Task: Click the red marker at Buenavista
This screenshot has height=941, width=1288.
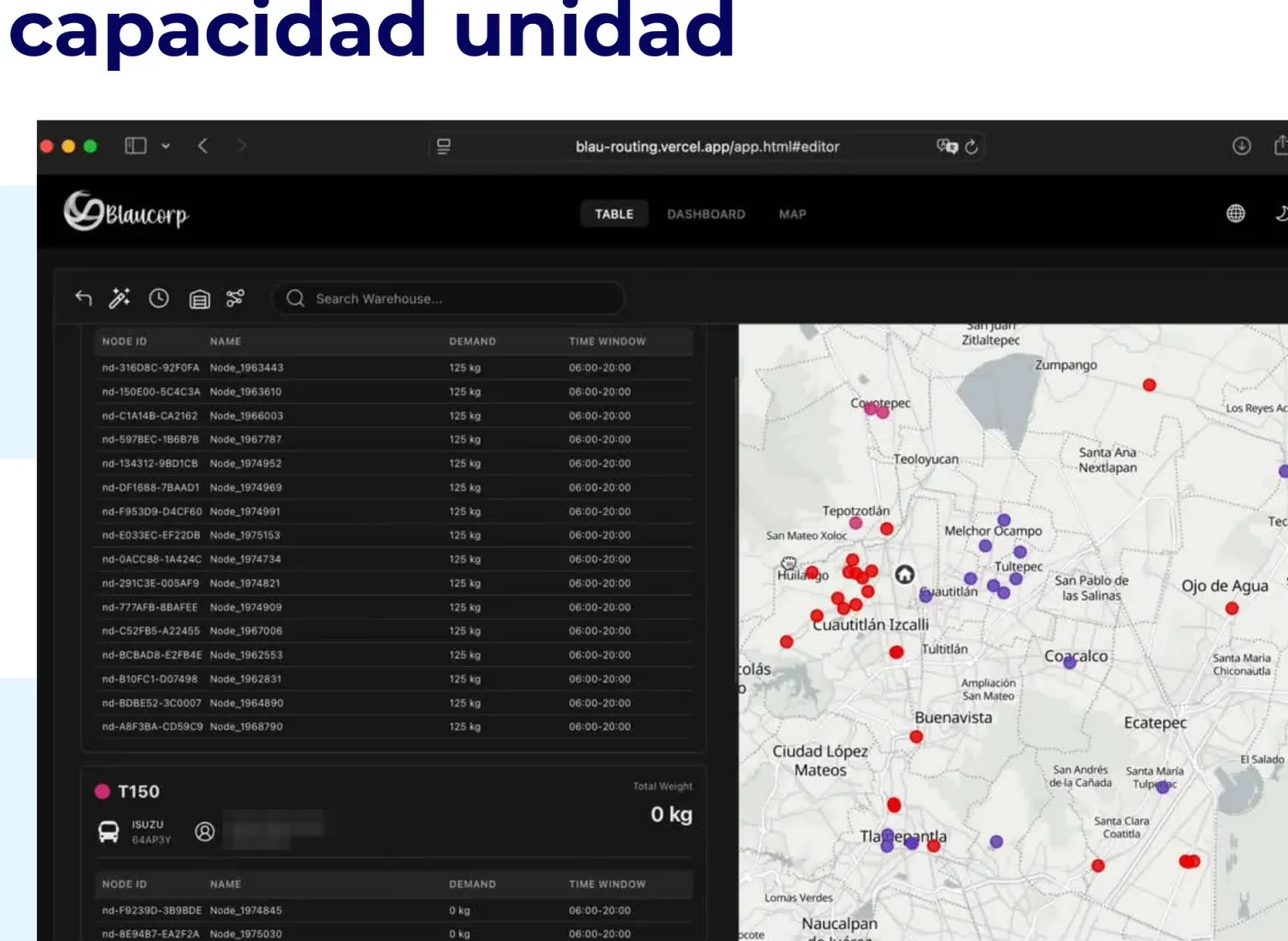Action: [916, 736]
